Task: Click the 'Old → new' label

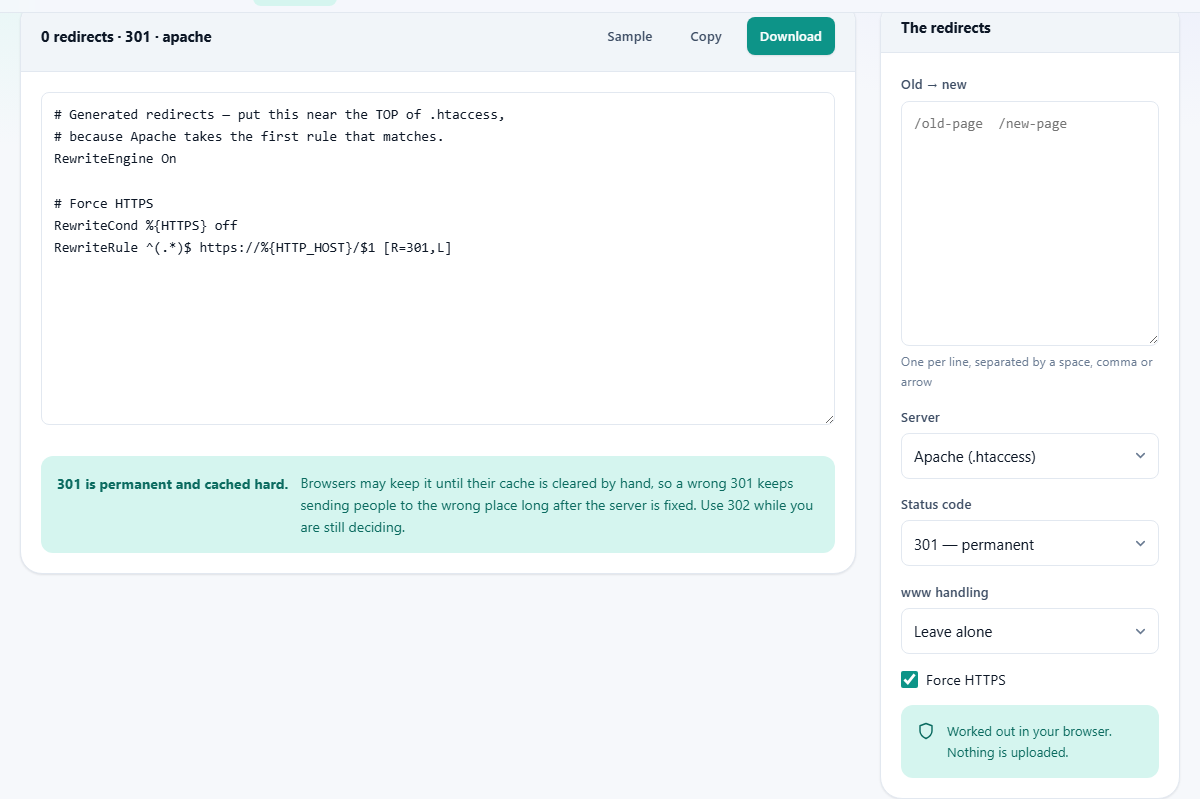Action: [x=934, y=85]
